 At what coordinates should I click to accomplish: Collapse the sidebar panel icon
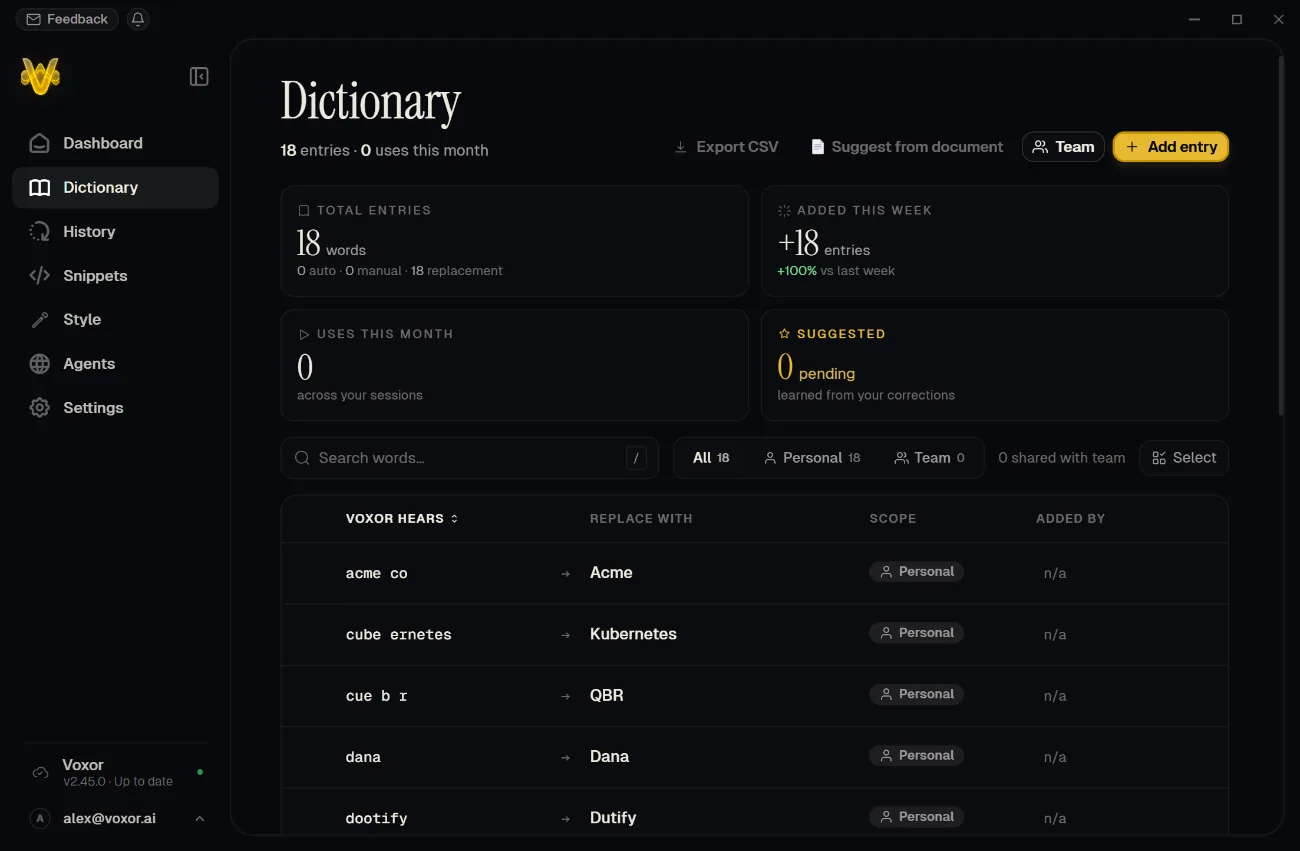coord(199,77)
